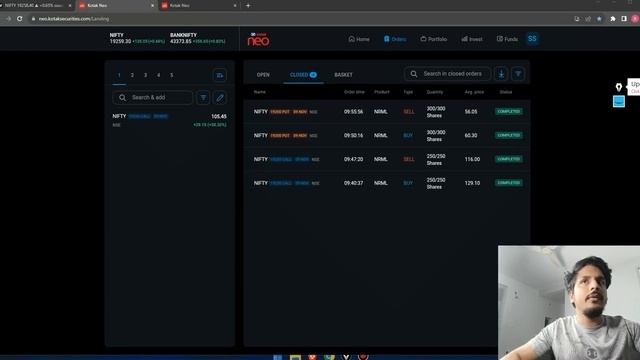
Task: Switch to the third Kotak Neo browser tab
Action: pyautogui.click(x=199, y=5)
